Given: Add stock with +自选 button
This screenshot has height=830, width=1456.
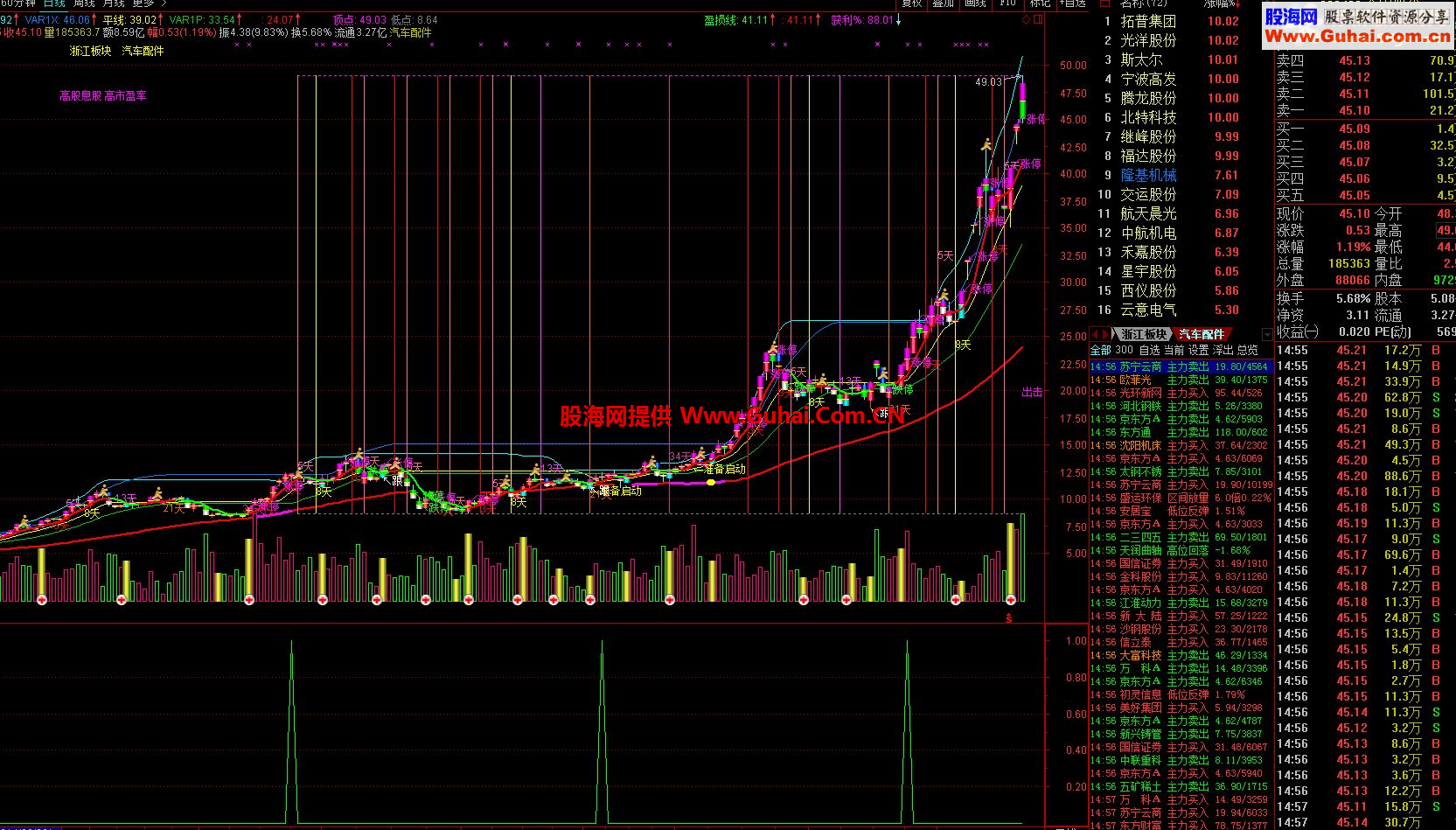Looking at the screenshot, I should click(x=1073, y=3).
